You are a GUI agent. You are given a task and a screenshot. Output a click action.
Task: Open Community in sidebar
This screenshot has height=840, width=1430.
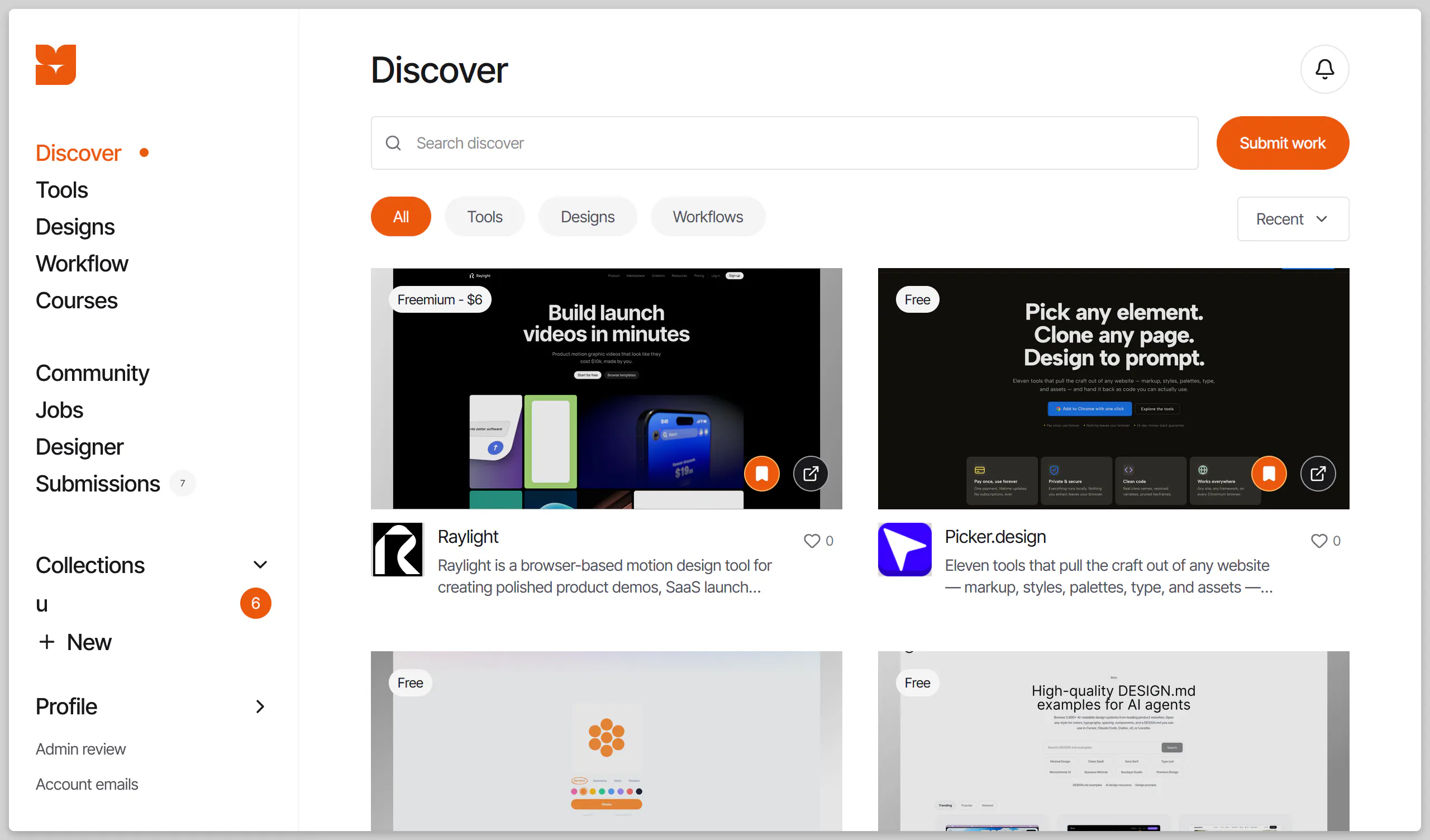[93, 374]
